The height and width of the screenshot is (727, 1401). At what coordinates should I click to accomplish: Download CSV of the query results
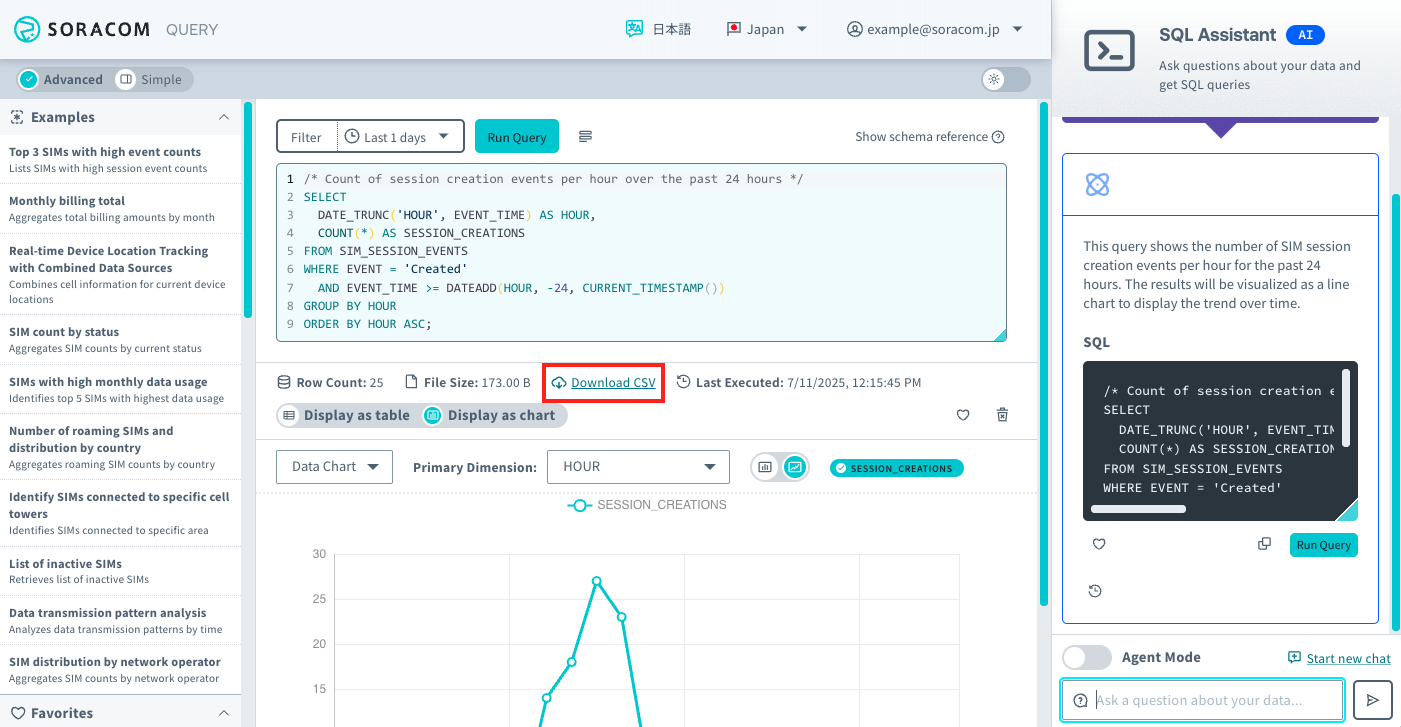point(603,382)
